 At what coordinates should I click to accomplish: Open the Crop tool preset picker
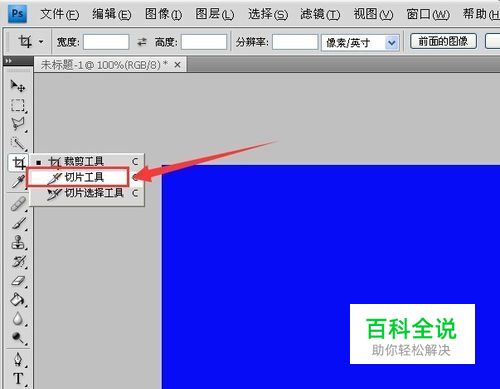41,42
